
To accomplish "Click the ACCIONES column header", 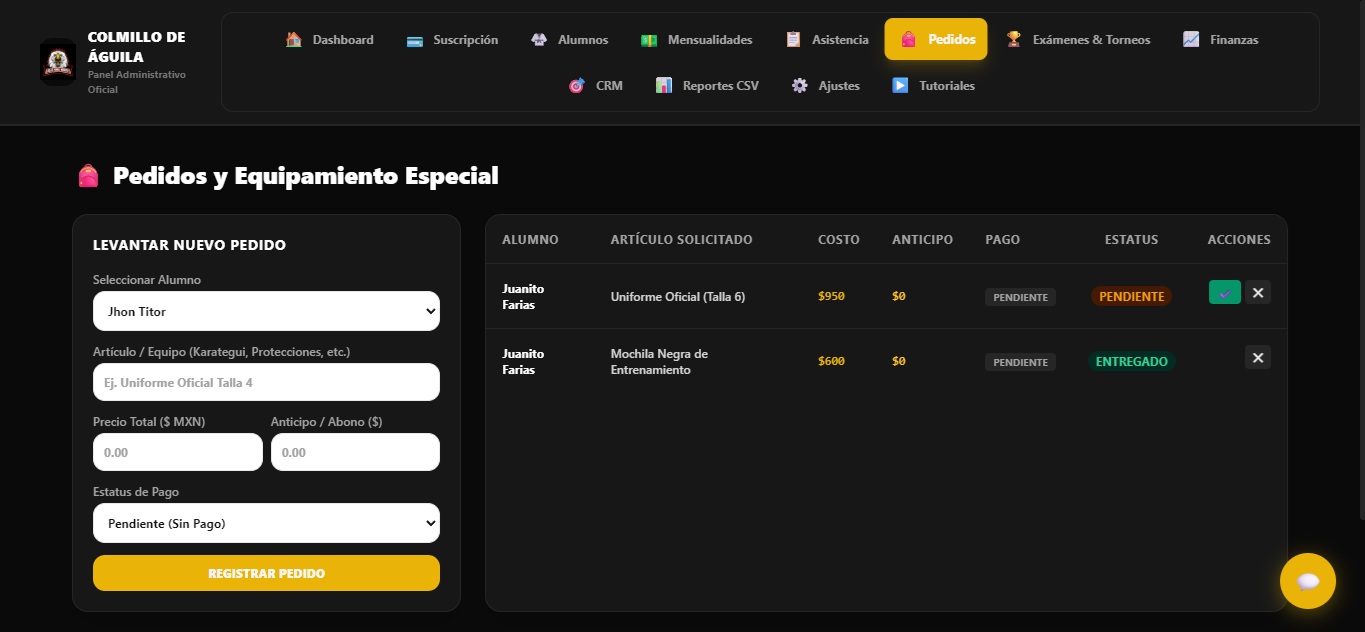I will pyautogui.click(x=1239, y=240).
